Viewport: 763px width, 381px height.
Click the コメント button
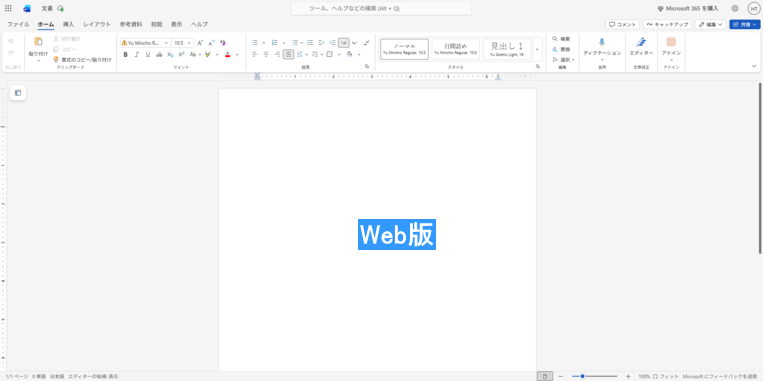[622, 24]
